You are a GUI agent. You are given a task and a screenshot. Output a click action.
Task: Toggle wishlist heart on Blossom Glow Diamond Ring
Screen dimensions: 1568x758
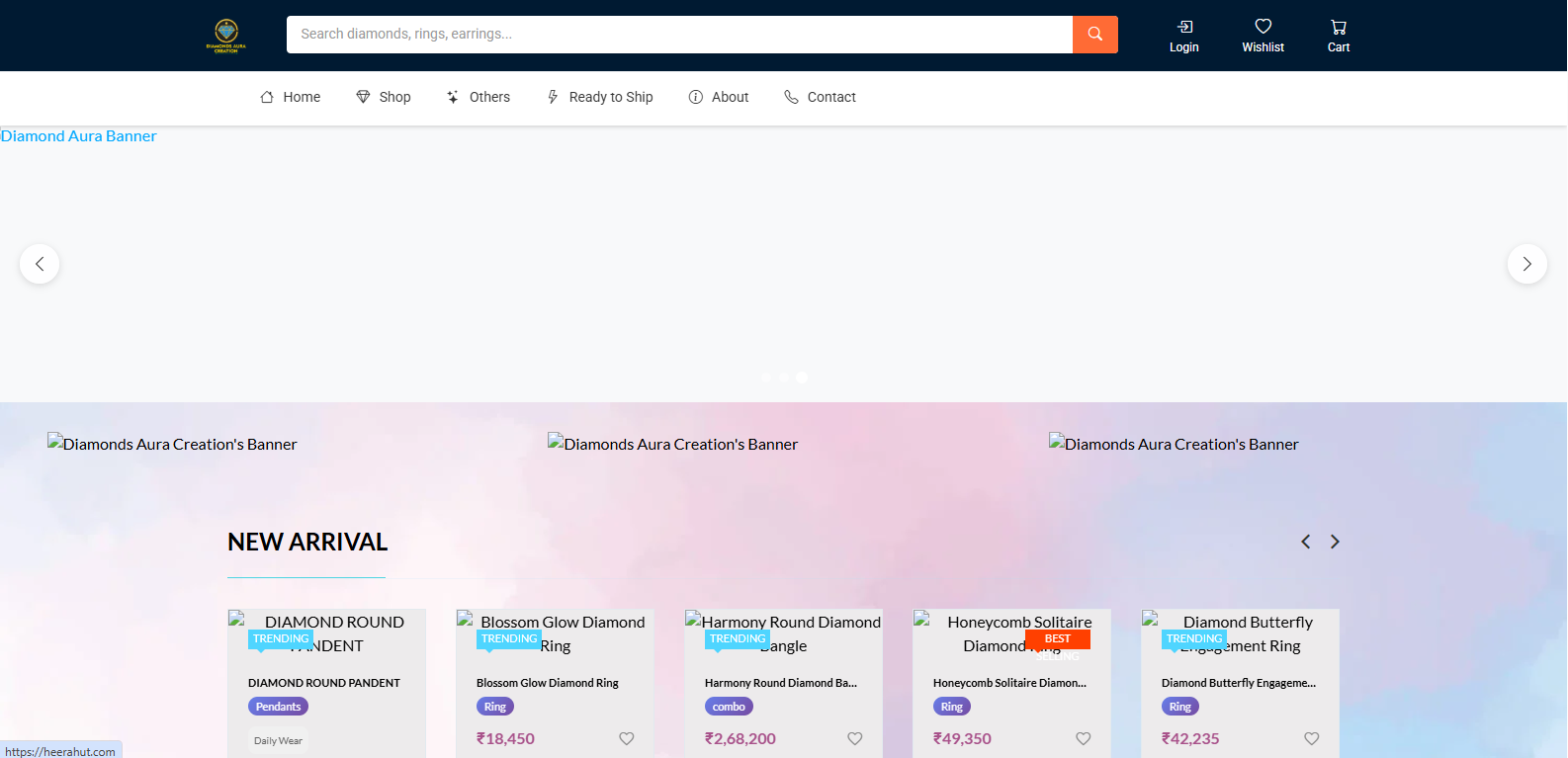pos(626,738)
